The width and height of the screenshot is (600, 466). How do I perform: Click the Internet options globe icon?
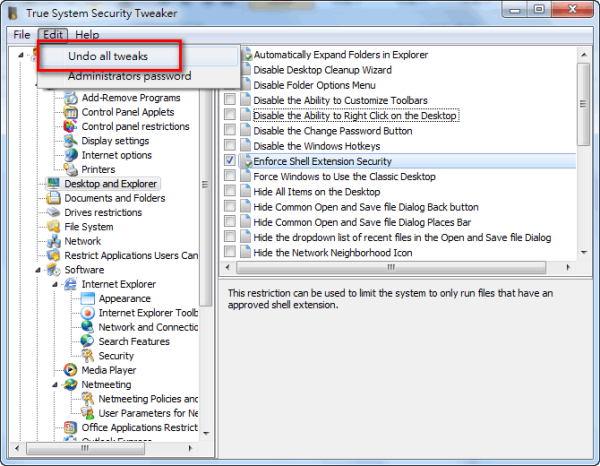[x=70, y=155]
